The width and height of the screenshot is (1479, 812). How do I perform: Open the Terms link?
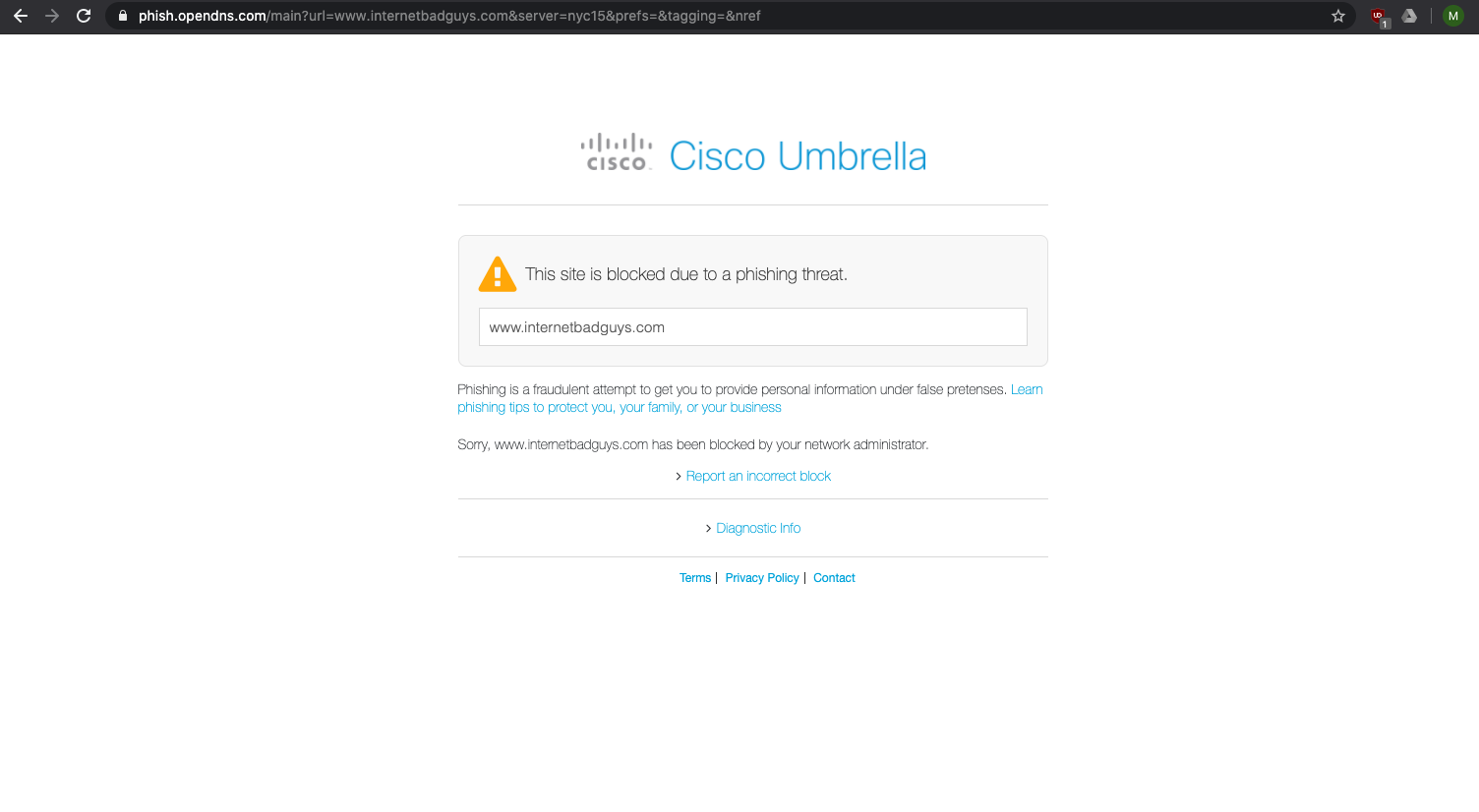click(x=695, y=578)
